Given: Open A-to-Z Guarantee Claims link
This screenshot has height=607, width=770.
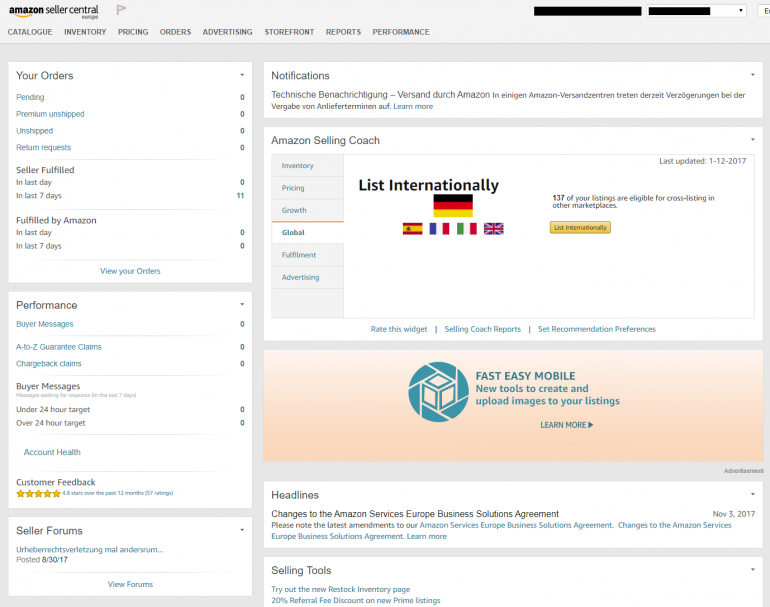Looking at the screenshot, I should tap(58, 347).
